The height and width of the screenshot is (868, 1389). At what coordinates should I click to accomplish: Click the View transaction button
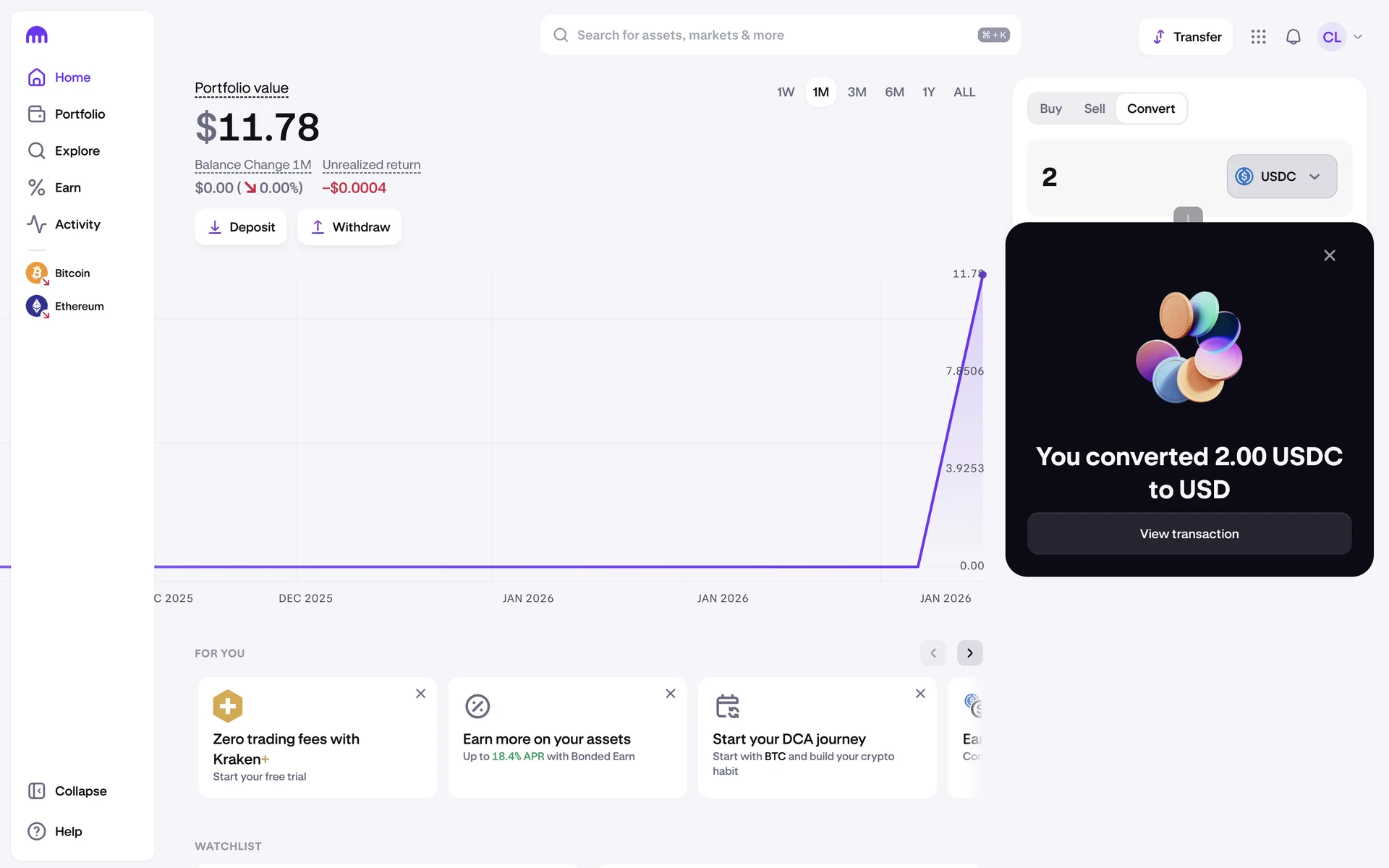pos(1189,534)
